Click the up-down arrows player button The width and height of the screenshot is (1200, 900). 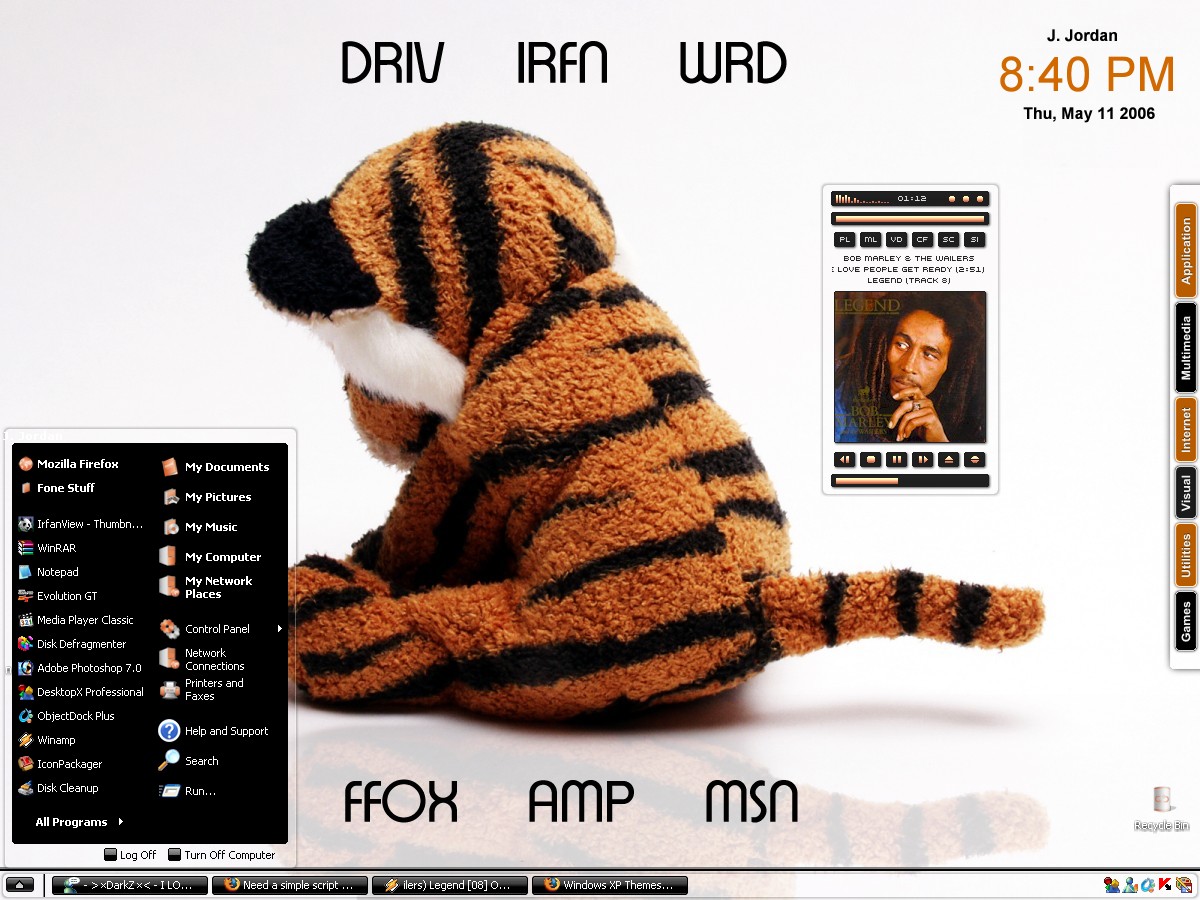click(x=975, y=460)
